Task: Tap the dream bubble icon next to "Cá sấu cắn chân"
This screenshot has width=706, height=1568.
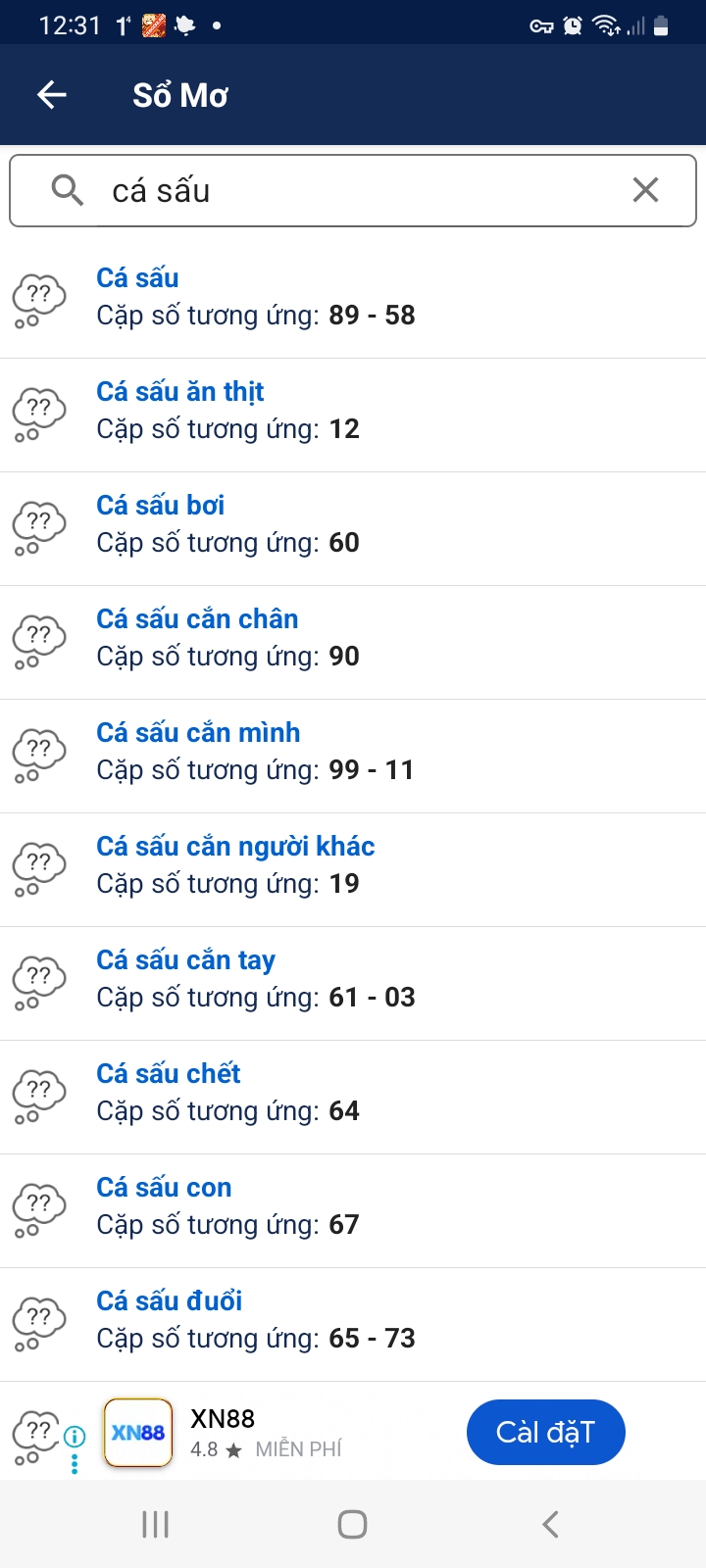Action: click(39, 643)
